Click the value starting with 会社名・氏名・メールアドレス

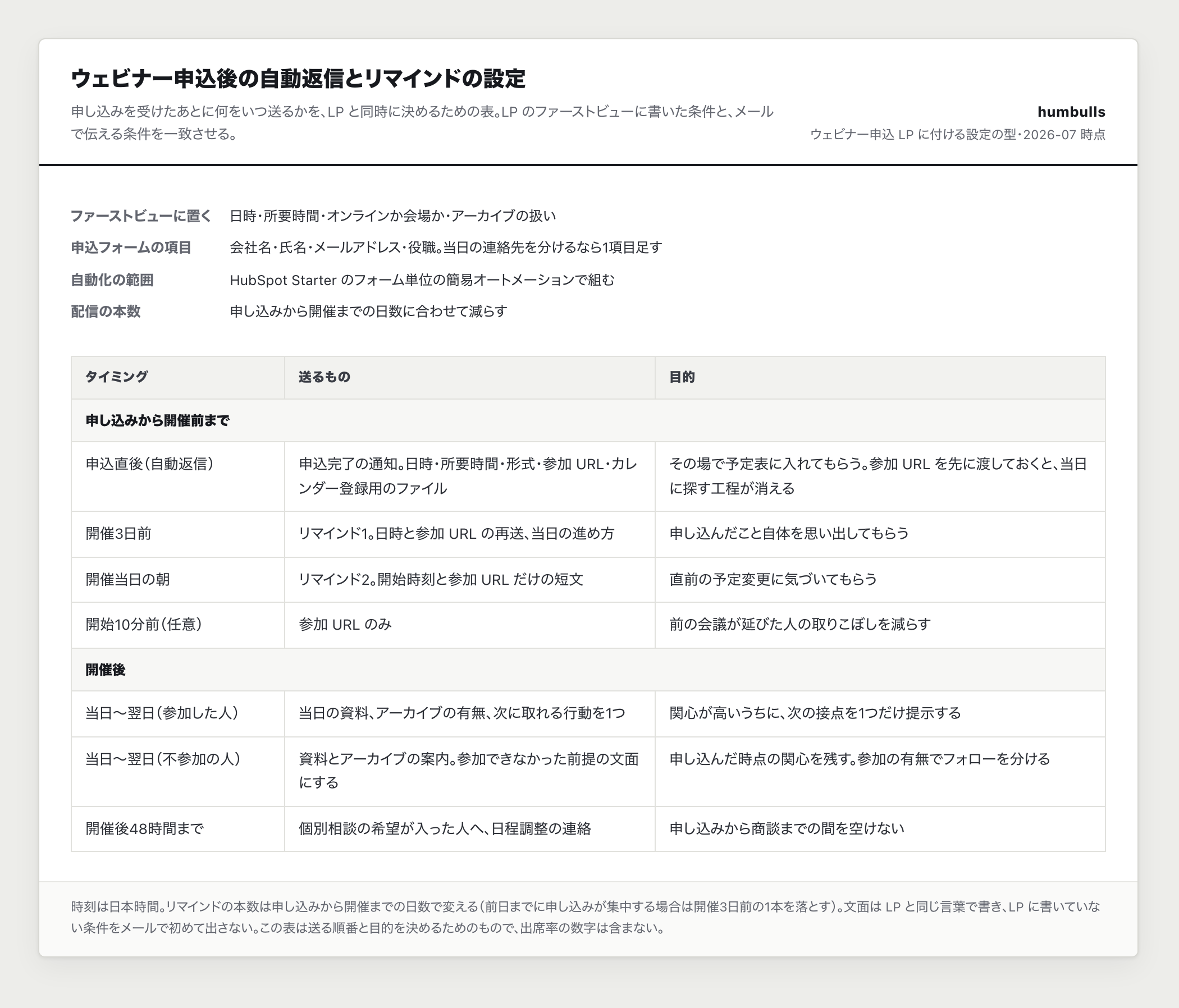pos(446,248)
